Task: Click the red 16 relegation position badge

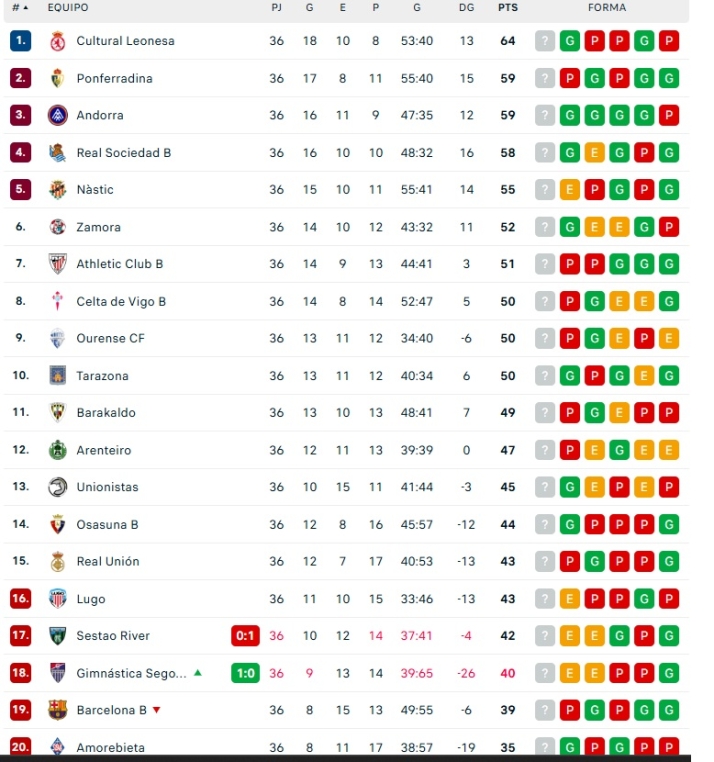Action: [x=20, y=599]
